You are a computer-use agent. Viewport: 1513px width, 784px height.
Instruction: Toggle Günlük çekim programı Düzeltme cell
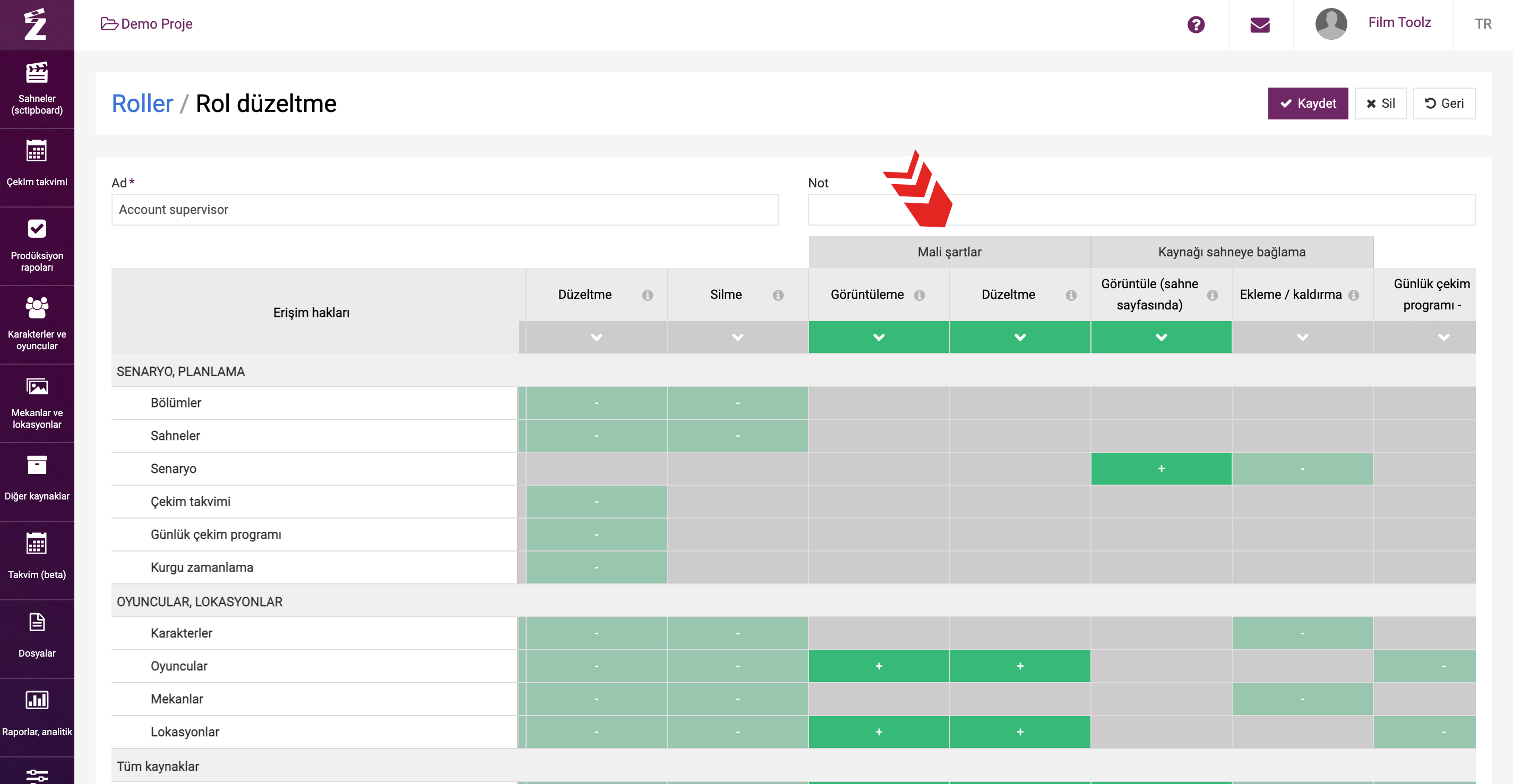coord(596,535)
